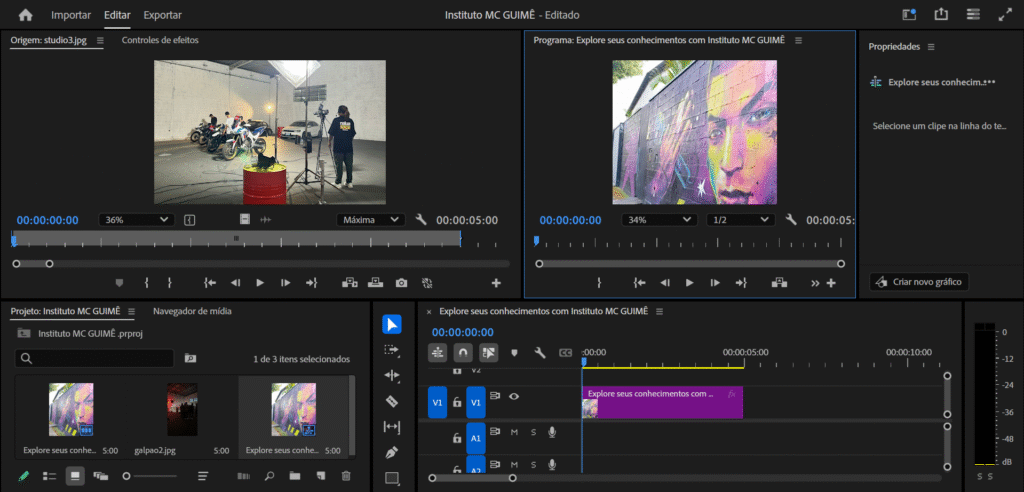Click Insert button in Source monitor
Screen dimensions: 1024x492
[x=350, y=283]
